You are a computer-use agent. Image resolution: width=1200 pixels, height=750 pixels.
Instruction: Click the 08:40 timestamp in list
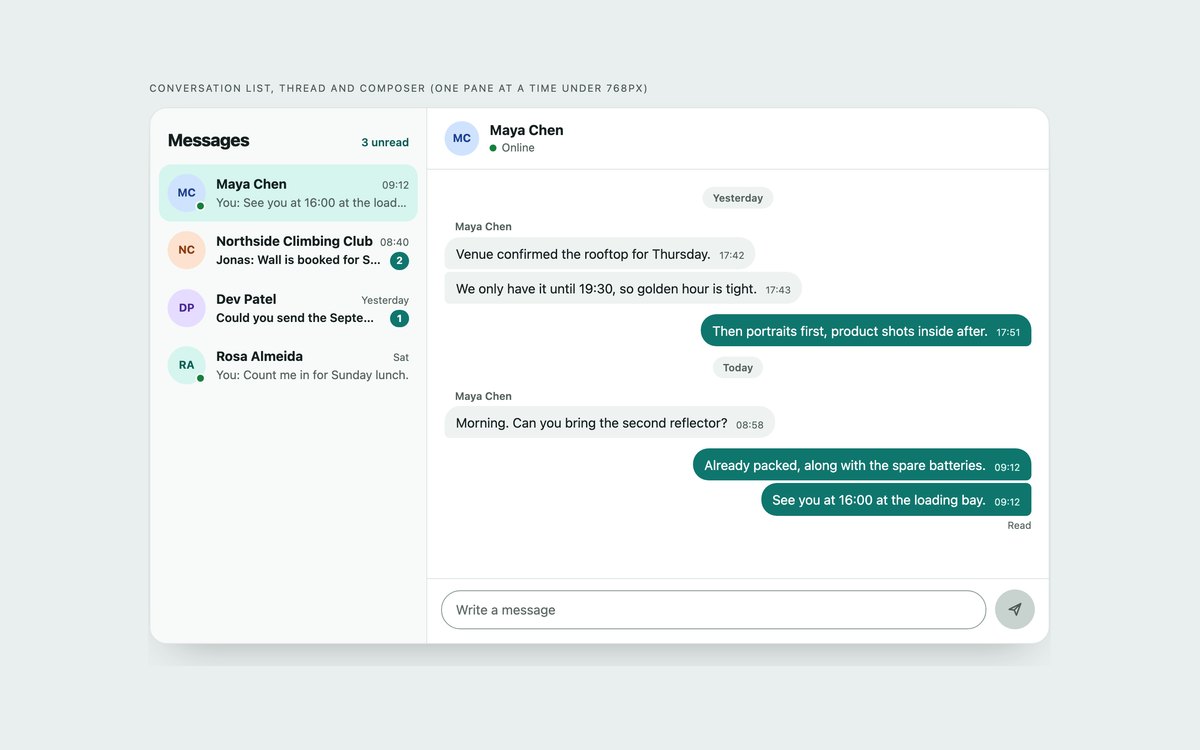[x=394, y=242]
